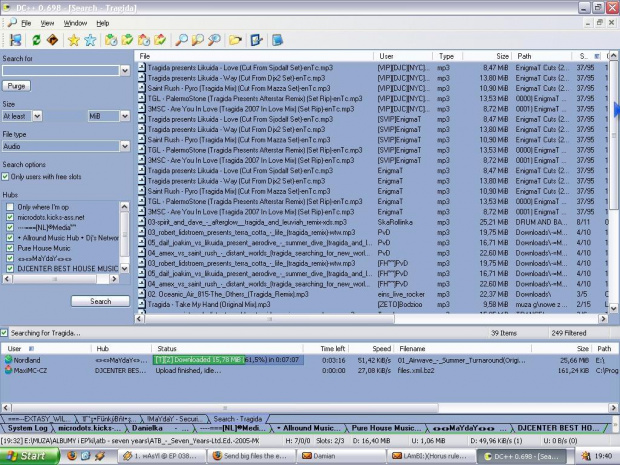Viewport: 620px width, 465px height.
Task: Switch to the System Log tab
Action: click(x=21, y=429)
